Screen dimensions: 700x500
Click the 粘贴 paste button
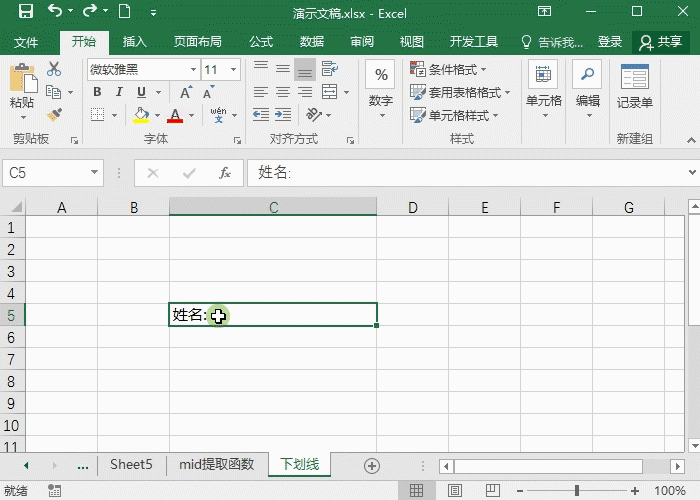[x=22, y=92]
